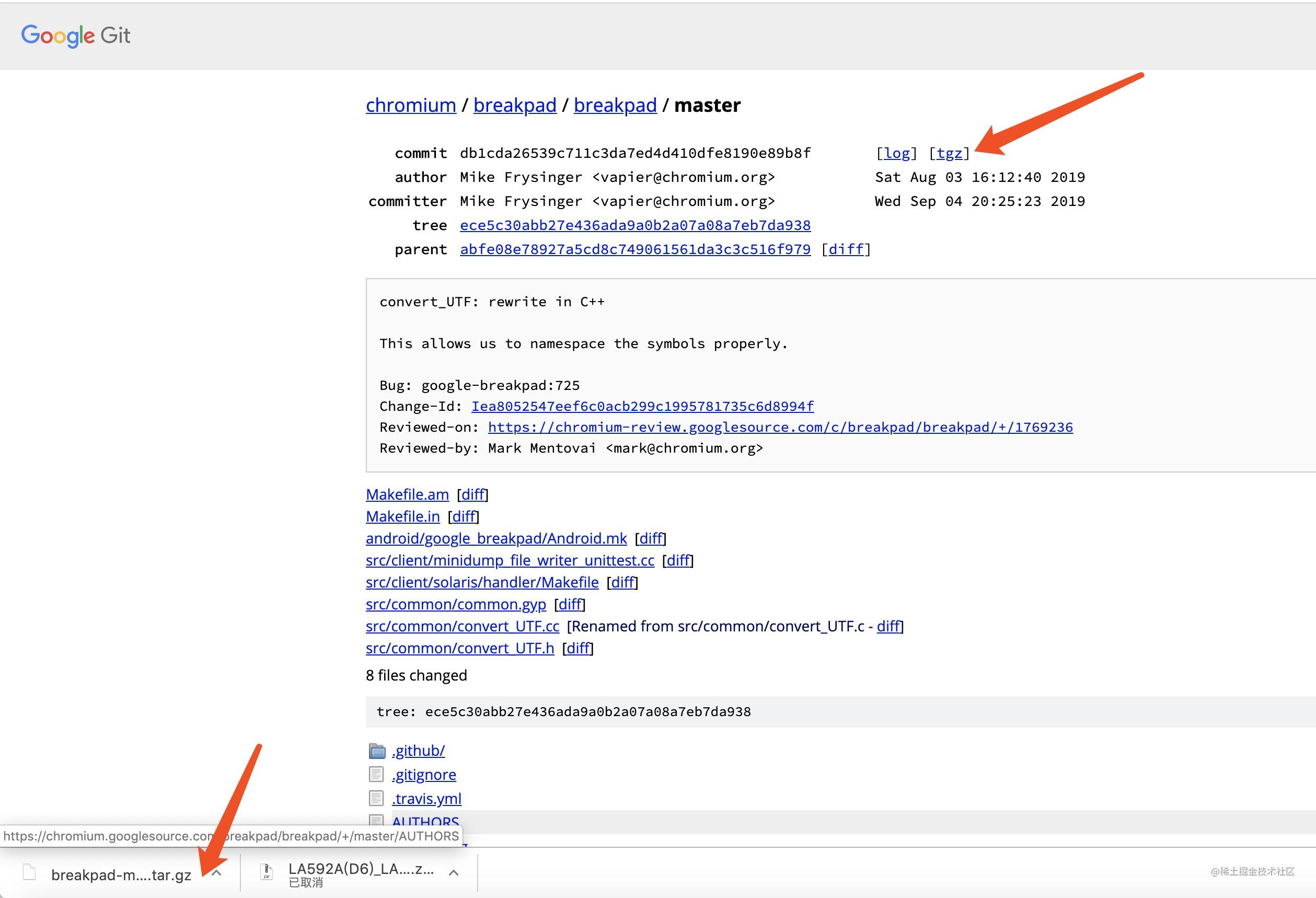Screen dimensions: 1316x898
Task: Open the .github/ folder link
Action: [418, 751]
